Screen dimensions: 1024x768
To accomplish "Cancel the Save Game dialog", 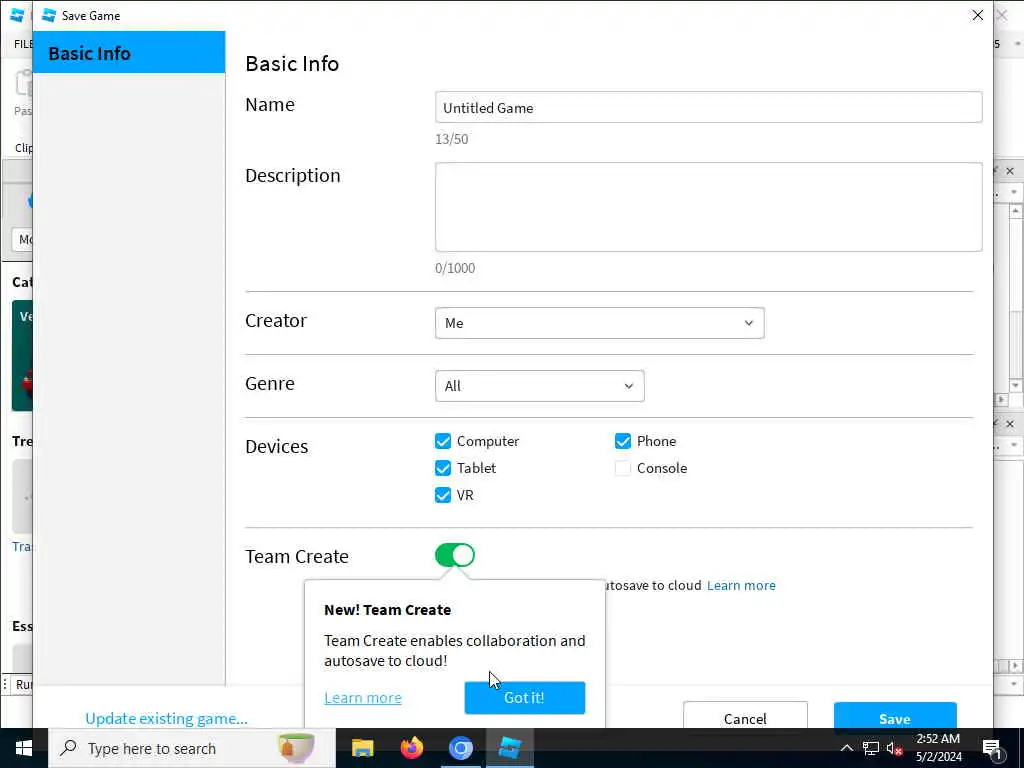I will (x=745, y=717).
